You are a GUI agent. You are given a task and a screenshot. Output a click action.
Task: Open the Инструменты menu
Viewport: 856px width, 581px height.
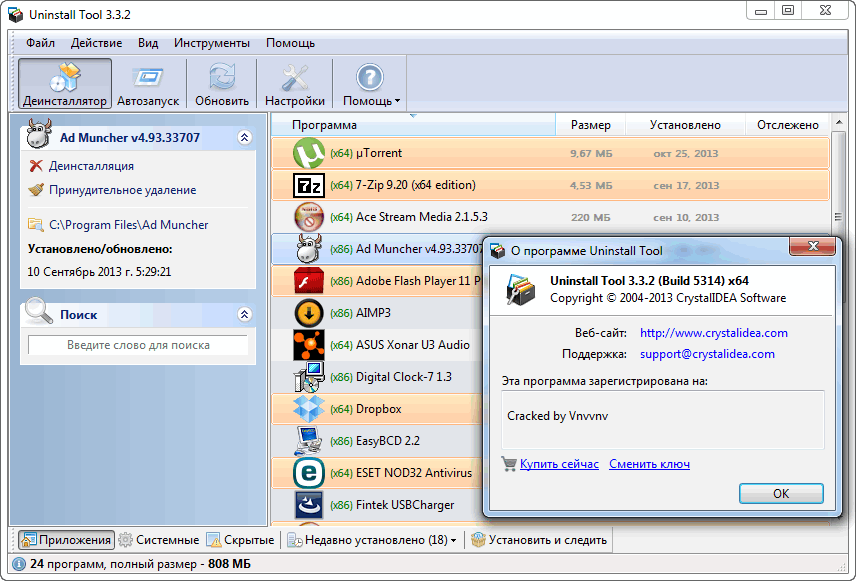pyautogui.click(x=212, y=43)
